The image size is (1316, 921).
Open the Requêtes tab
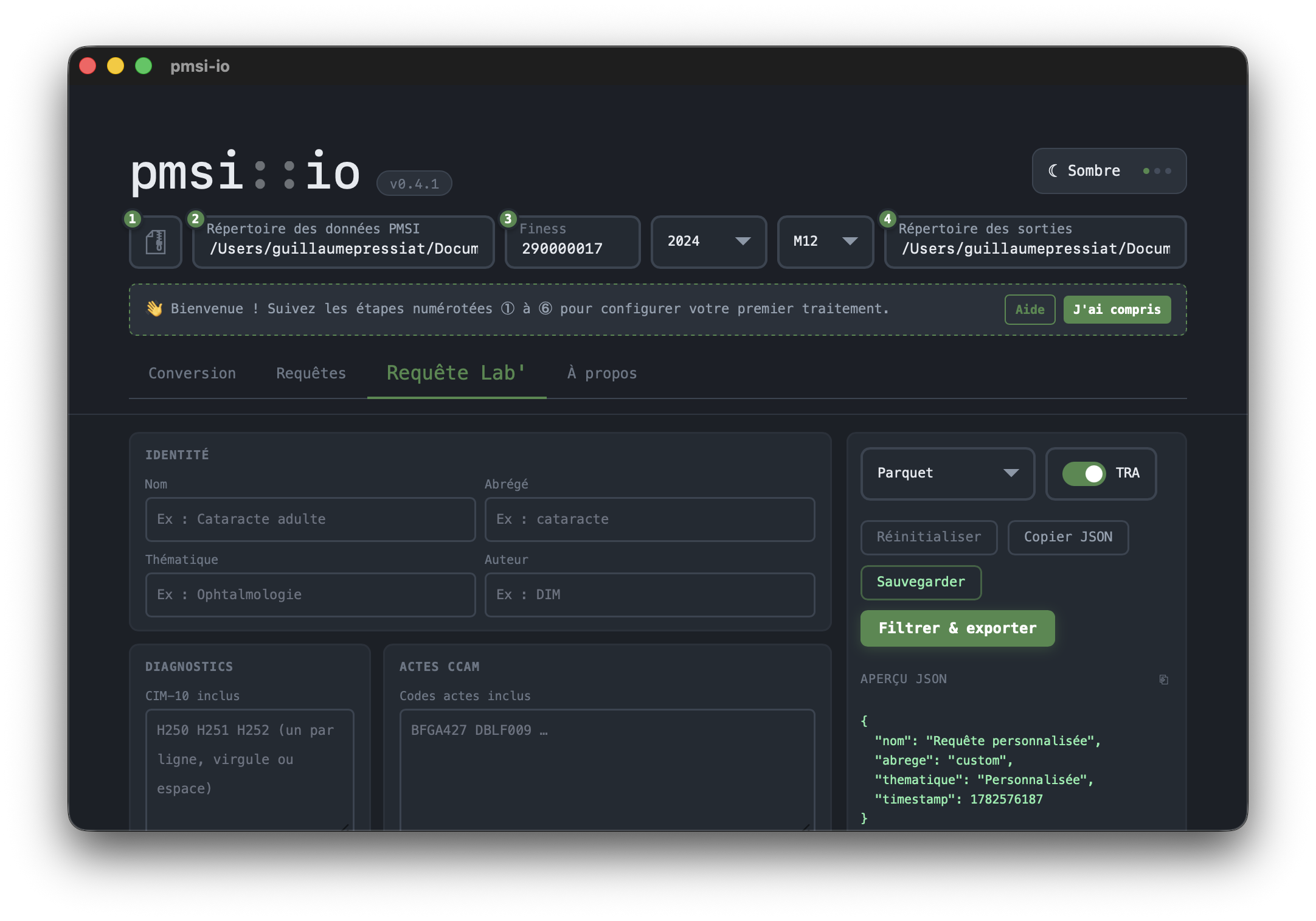point(311,374)
